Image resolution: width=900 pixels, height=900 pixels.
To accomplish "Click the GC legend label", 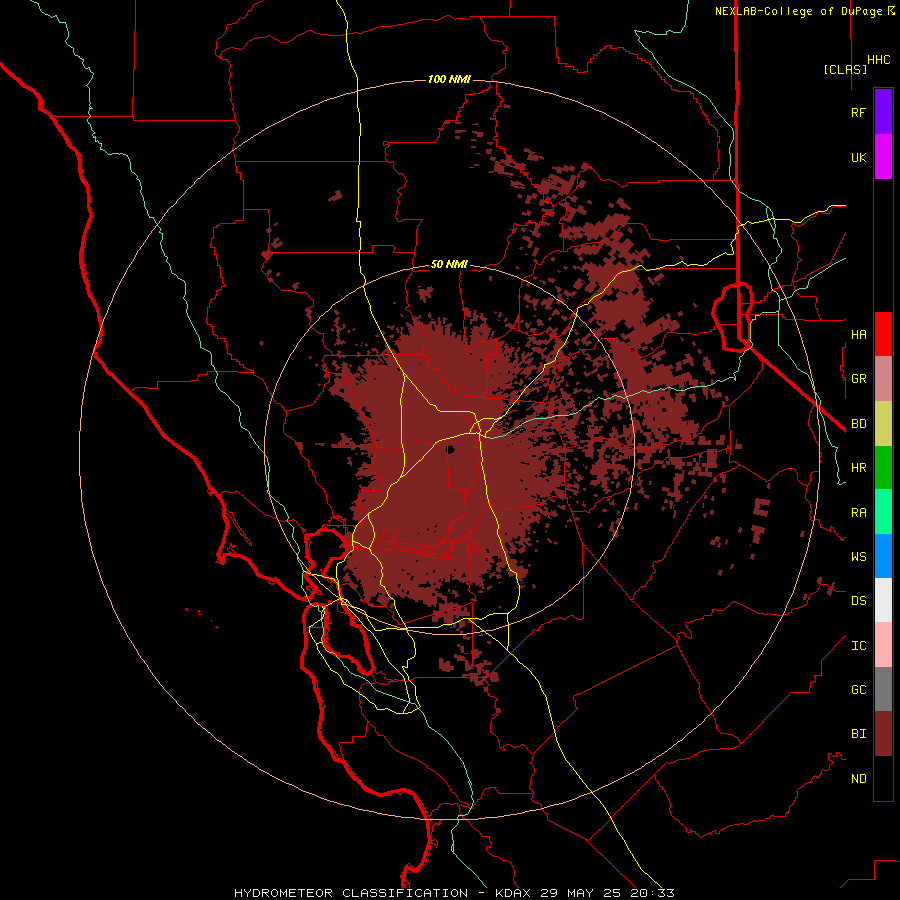I will [x=858, y=689].
